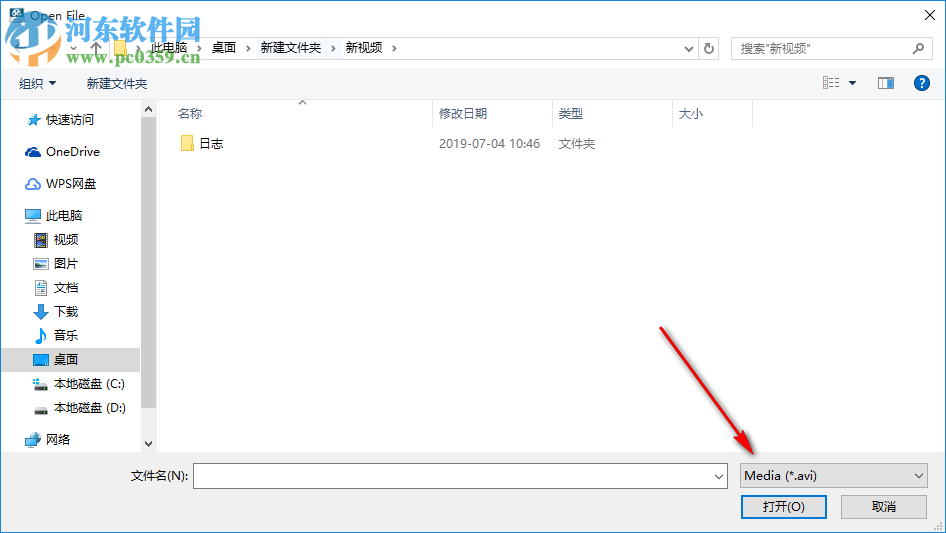946x533 pixels.
Task: Click the up-one-level arrow icon
Action: point(96,48)
